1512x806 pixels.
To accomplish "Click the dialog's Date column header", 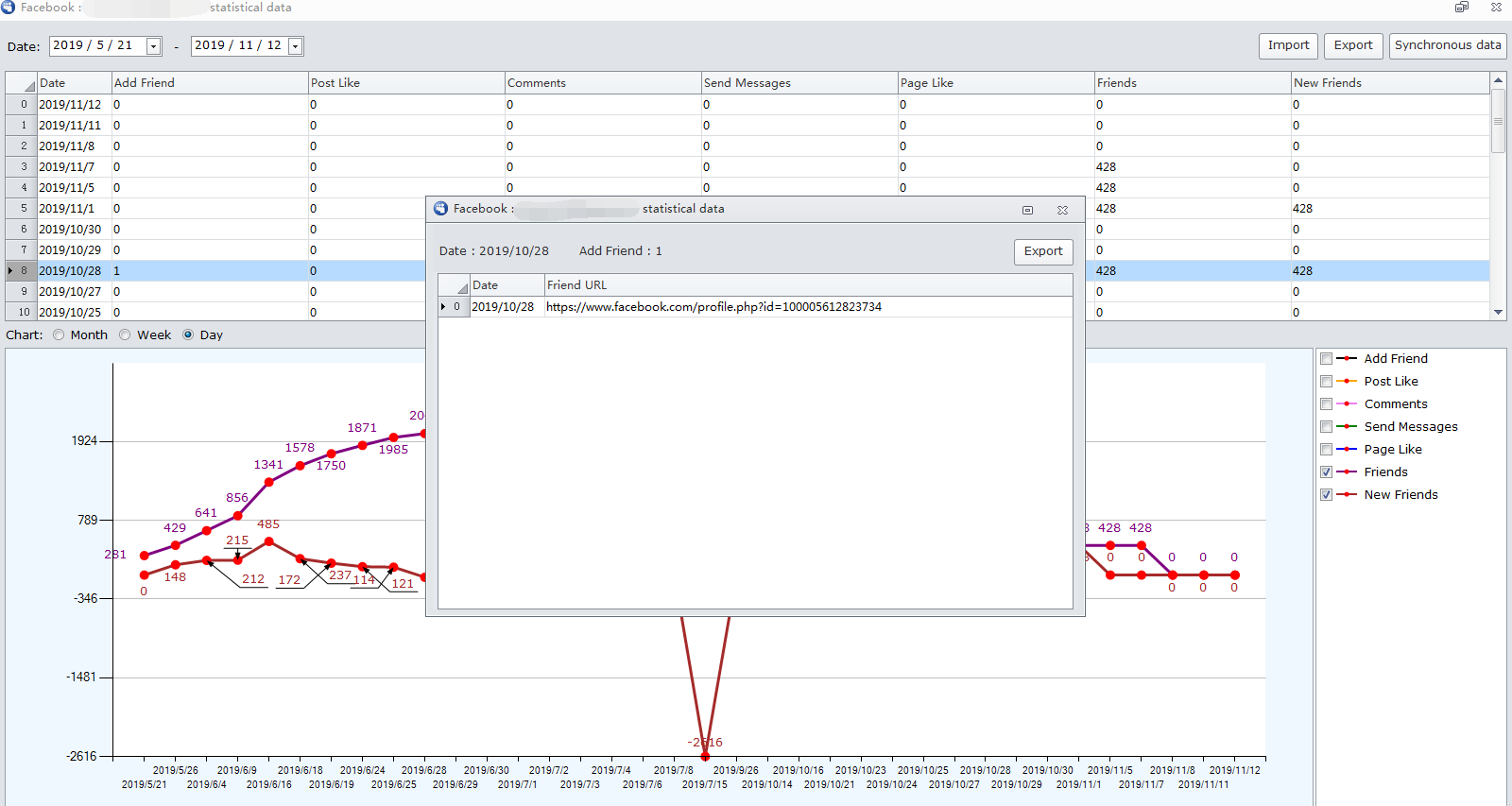I will coord(507,285).
